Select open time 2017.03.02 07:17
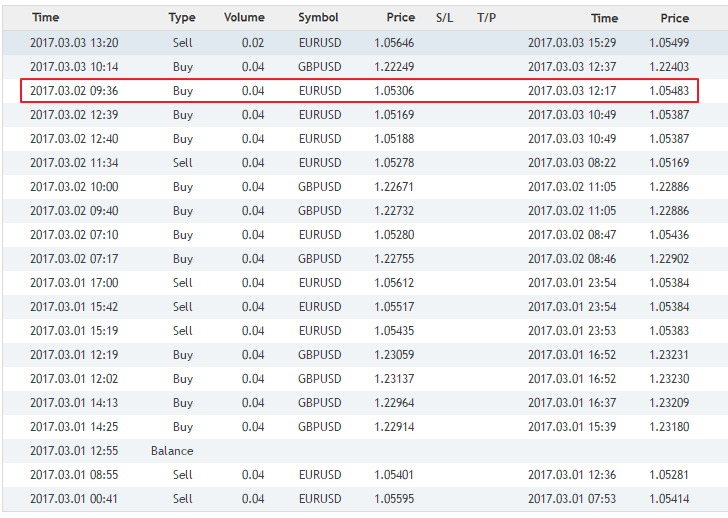Screen dimensions: 728x518 click(74, 259)
